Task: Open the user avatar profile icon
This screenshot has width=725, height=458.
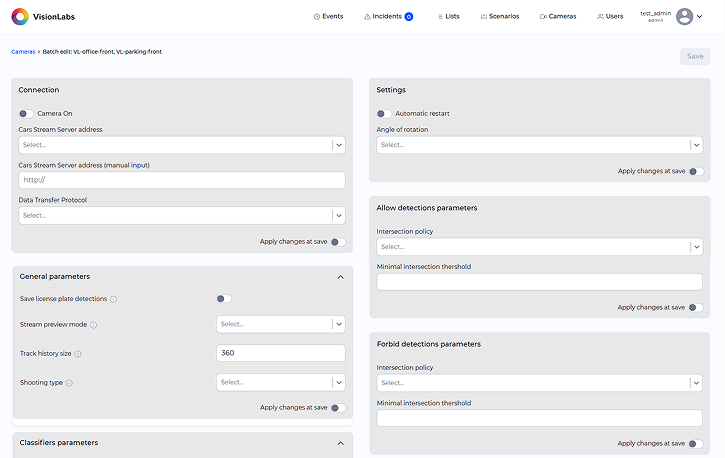Action: pos(684,16)
